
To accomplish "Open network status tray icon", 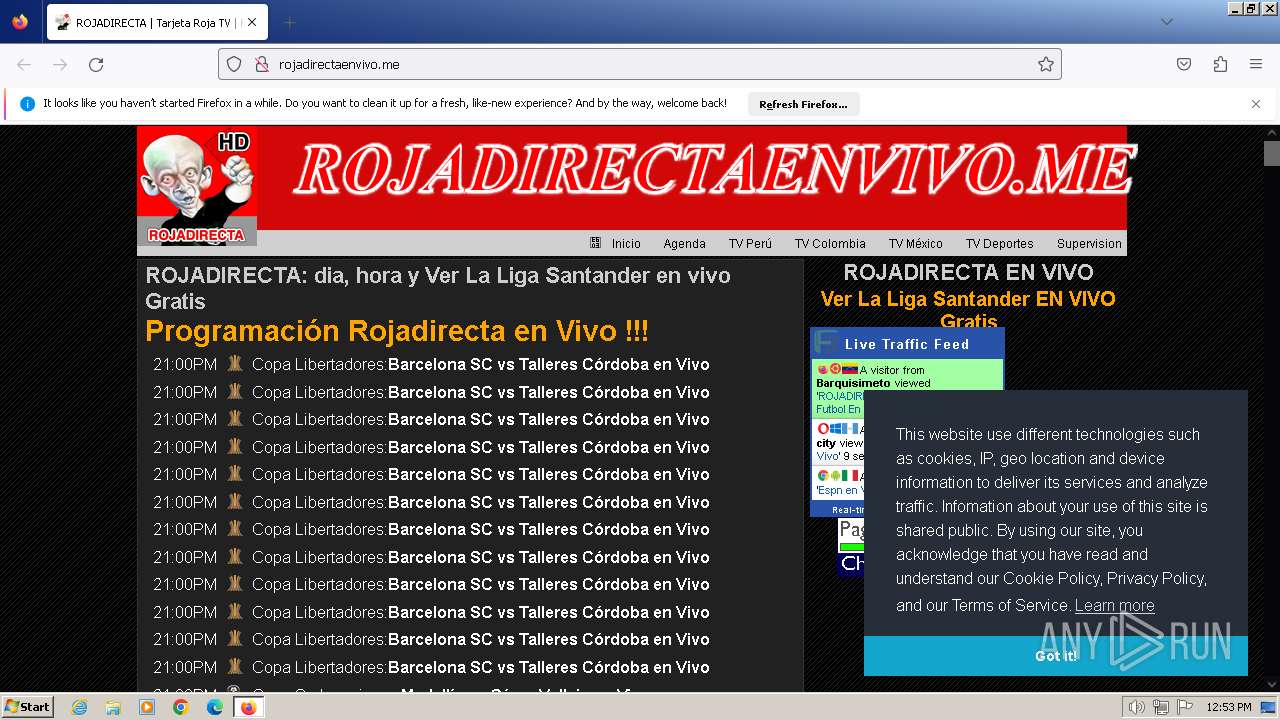I will [x=1161, y=707].
